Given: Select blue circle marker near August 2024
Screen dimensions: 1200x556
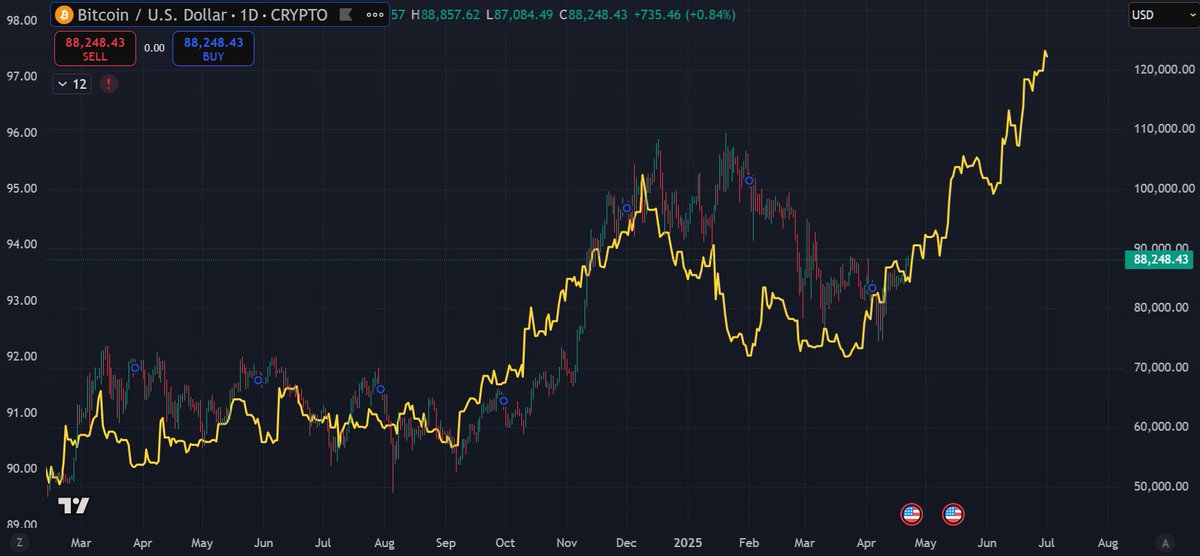Looking at the screenshot, I should (x=380, y=389).
